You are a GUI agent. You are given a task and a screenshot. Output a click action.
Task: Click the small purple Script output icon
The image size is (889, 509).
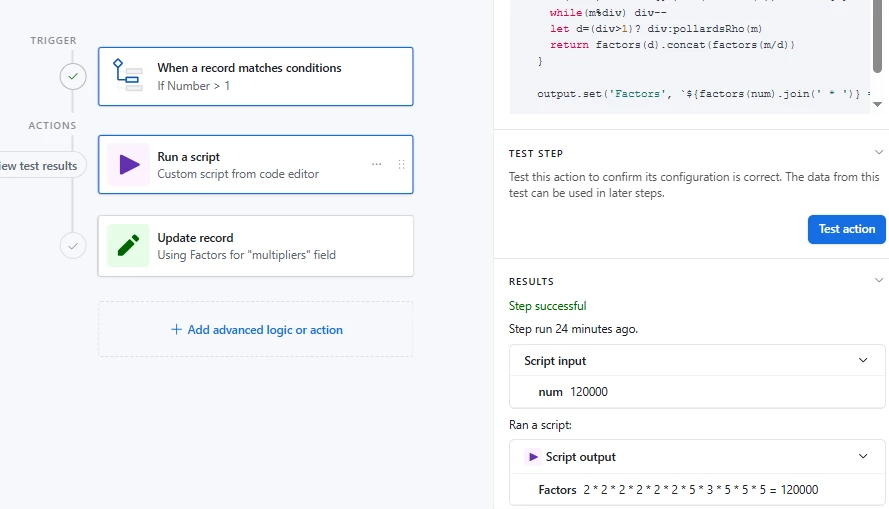pos(533,457)
